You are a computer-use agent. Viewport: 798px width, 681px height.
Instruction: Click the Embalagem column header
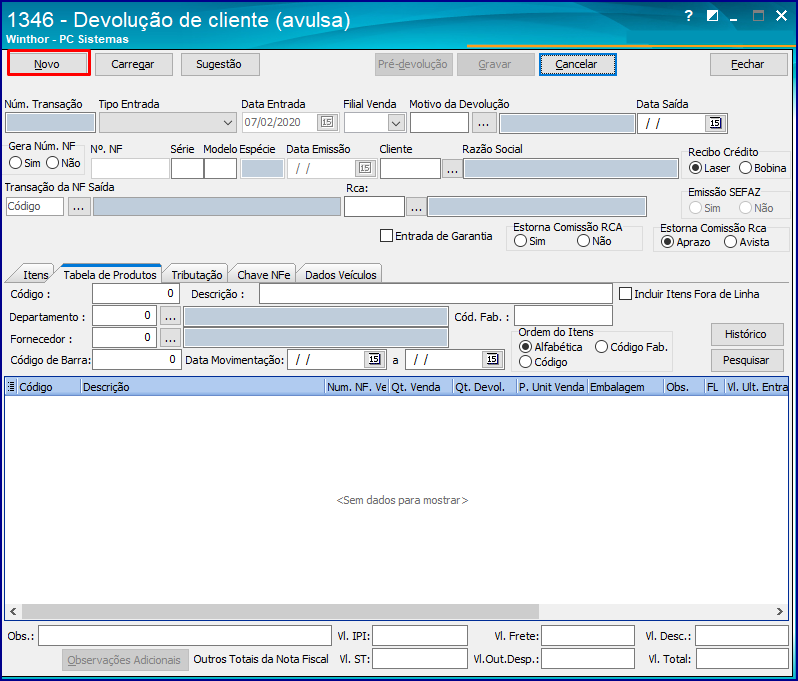[625, 387]
